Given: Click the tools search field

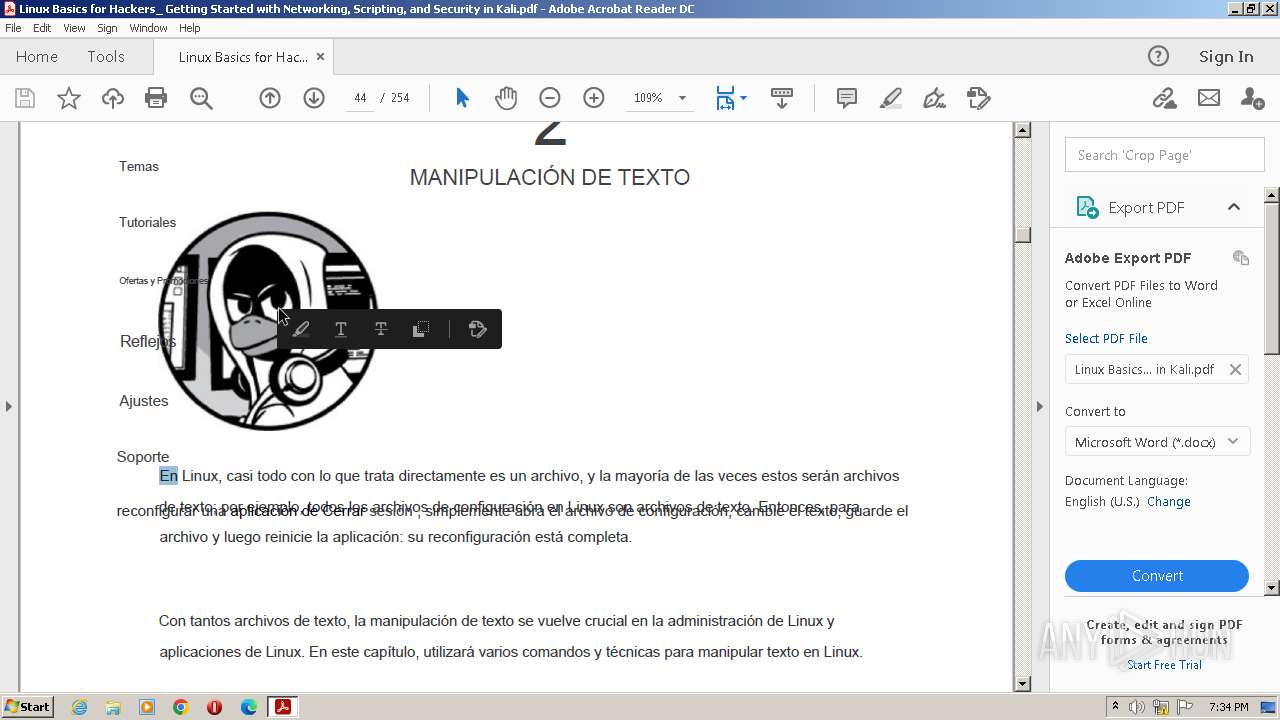Looking at the screenshot, I should (1165, 155).
